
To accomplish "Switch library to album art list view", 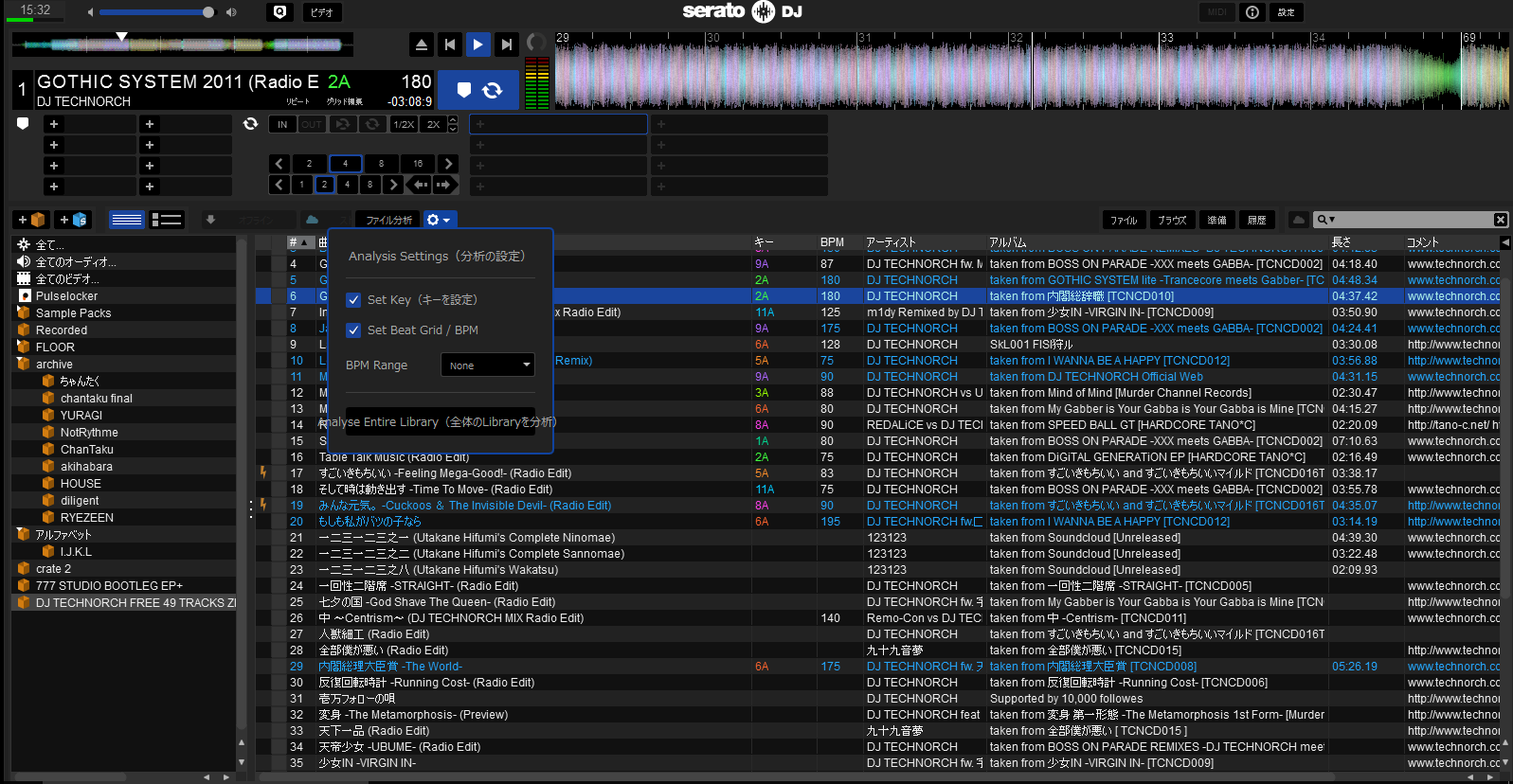I will [x=167, y=220].
